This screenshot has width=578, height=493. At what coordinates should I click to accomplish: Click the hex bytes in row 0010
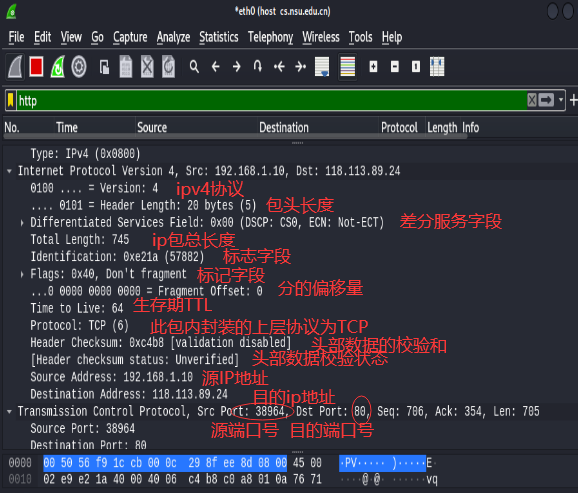[x=182, y=479]
